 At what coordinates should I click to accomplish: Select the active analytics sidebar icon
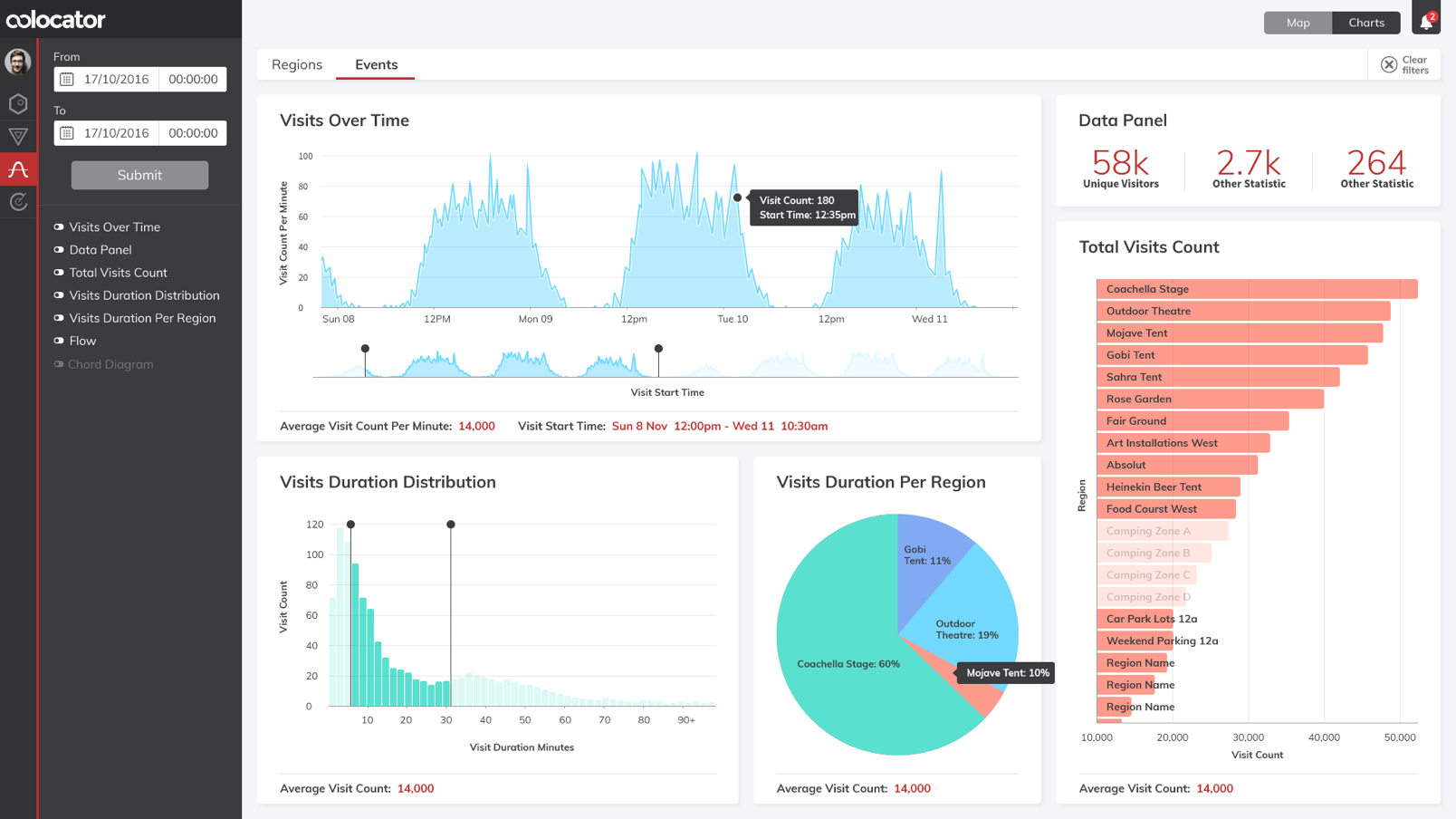click(x=18, y=169)
